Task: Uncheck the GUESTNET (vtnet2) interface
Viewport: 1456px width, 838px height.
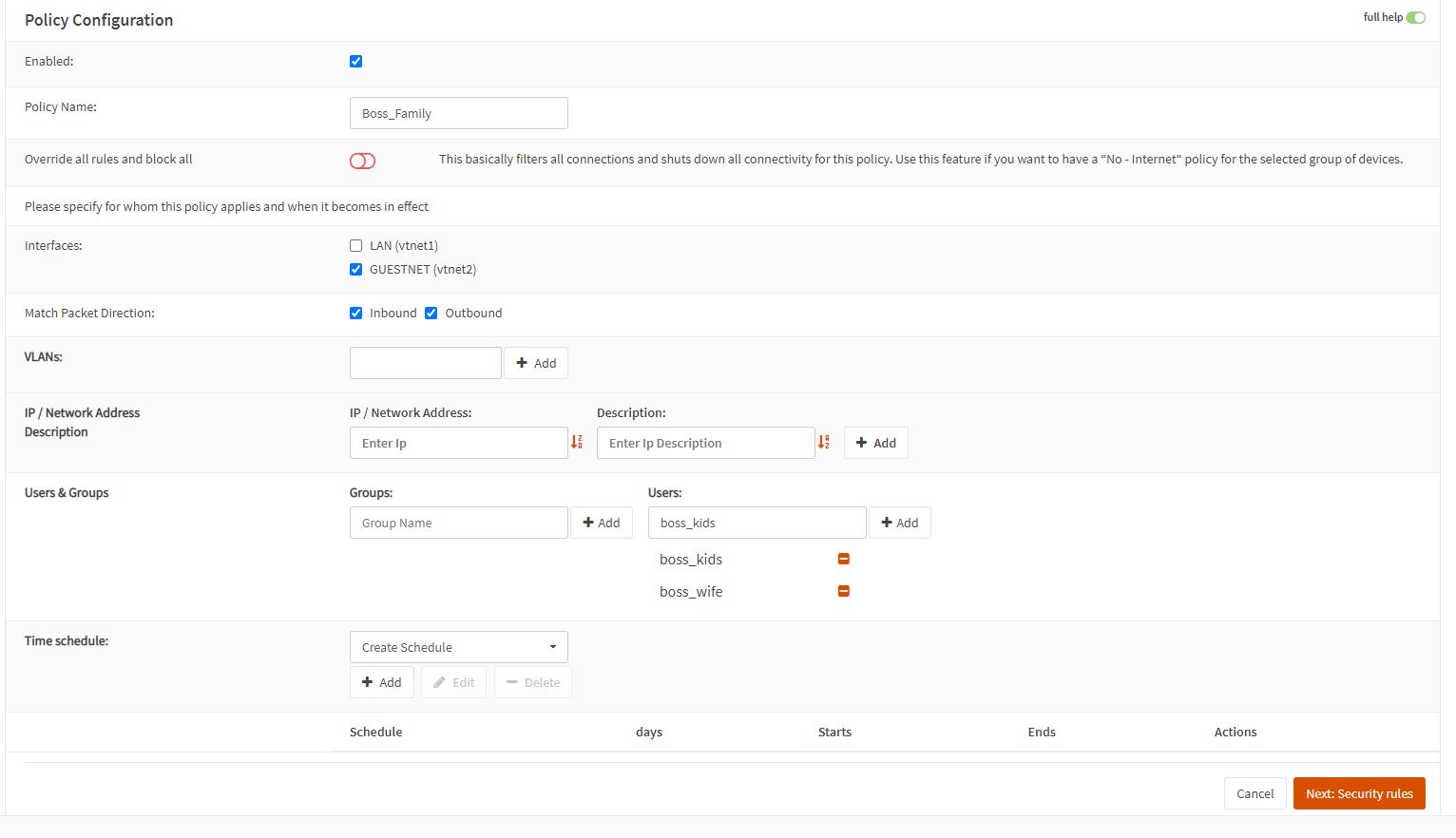Action: point(355,269)
